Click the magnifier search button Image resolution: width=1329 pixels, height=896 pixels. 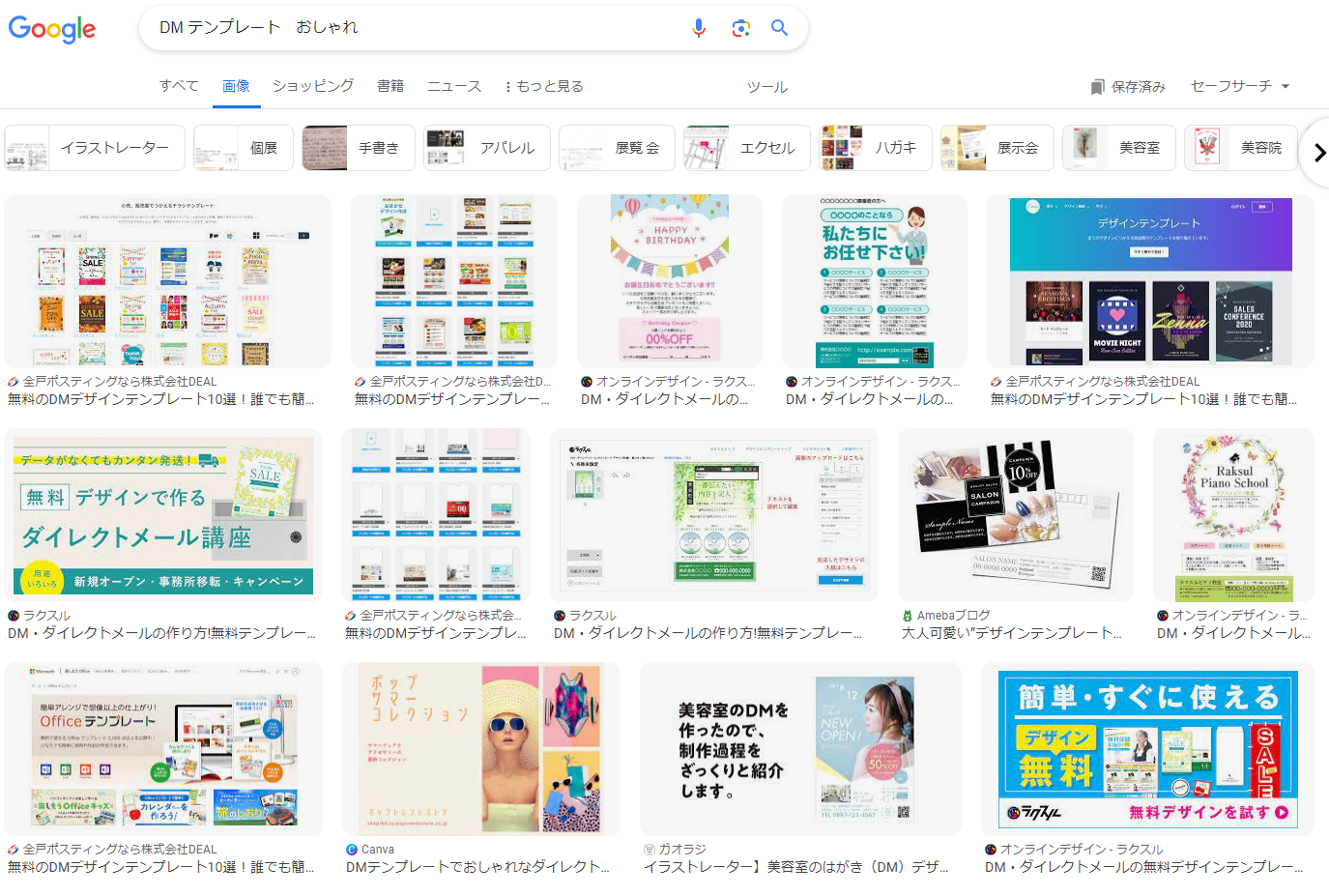pos(779,28)
